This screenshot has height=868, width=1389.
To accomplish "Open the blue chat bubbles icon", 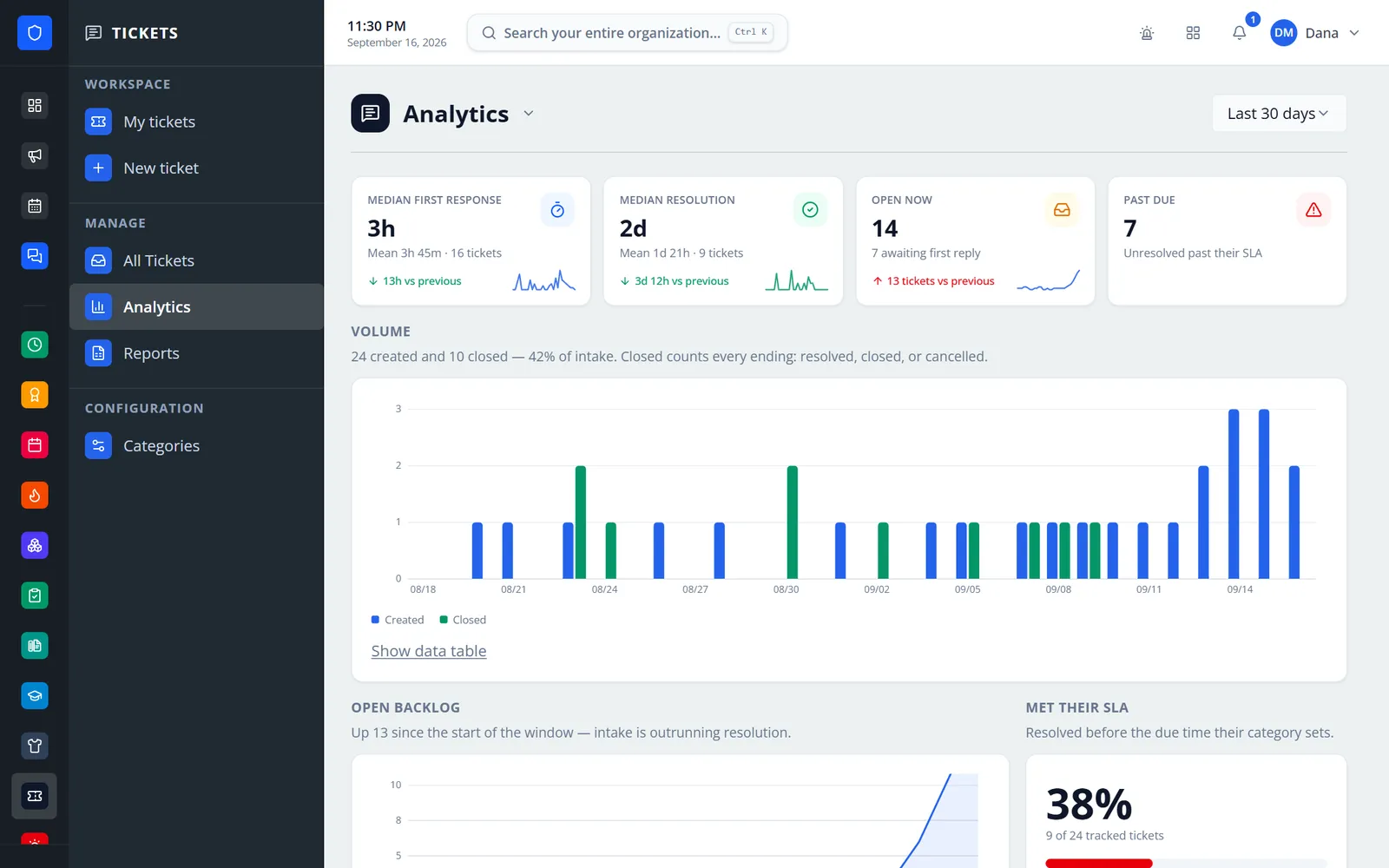I will click(x=35, y=256).
